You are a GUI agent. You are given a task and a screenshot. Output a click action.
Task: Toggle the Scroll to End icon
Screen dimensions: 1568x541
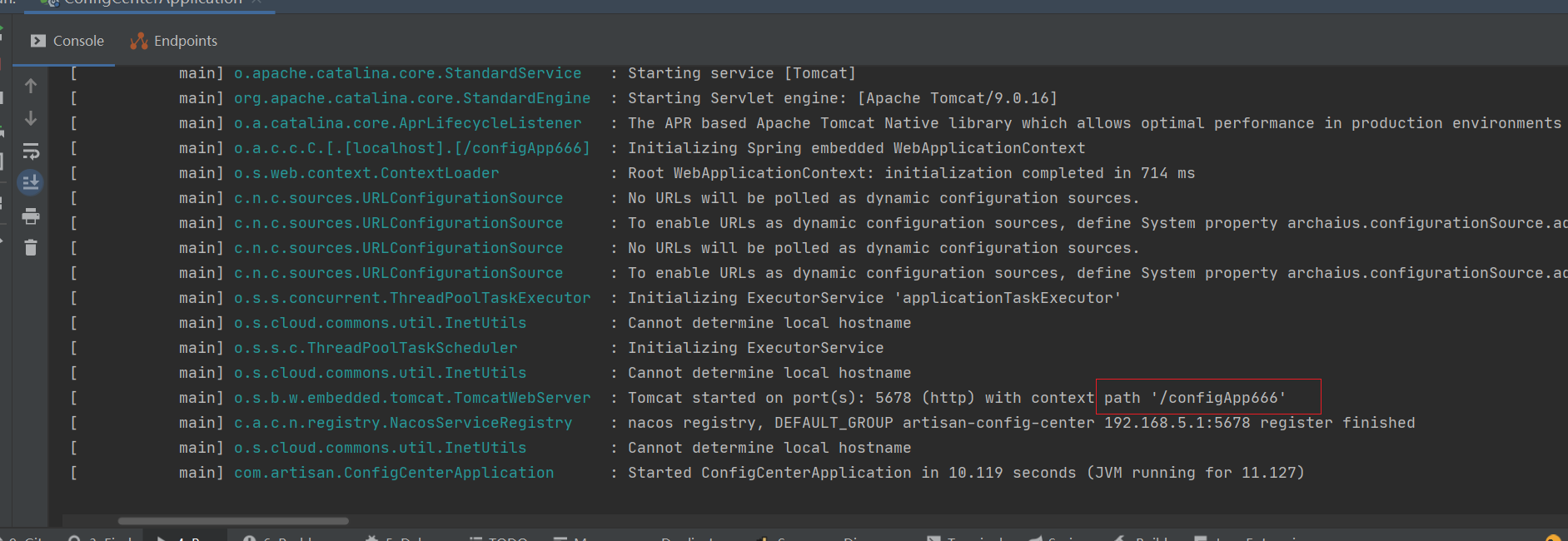pyautogui.click(x=31, y=182)
